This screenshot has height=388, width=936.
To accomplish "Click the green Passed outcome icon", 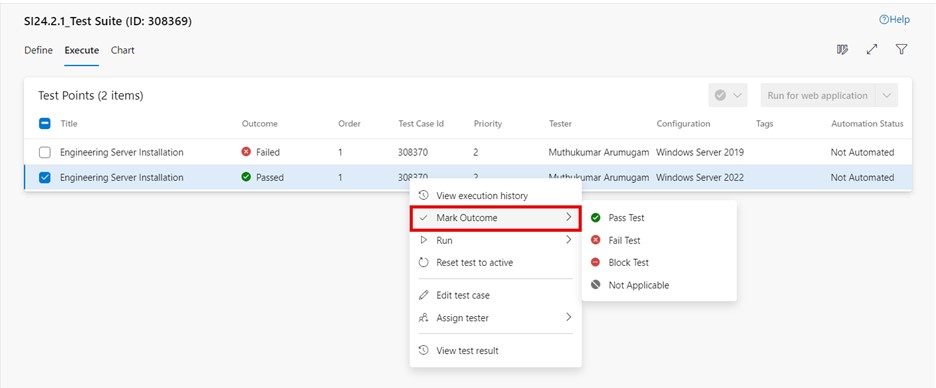I will click(x=246, y=177).
